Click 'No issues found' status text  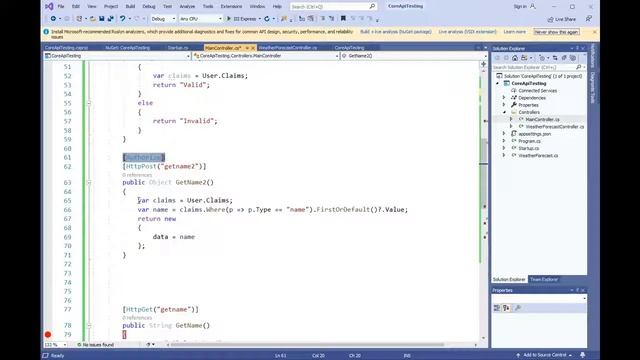coord(98,345)
